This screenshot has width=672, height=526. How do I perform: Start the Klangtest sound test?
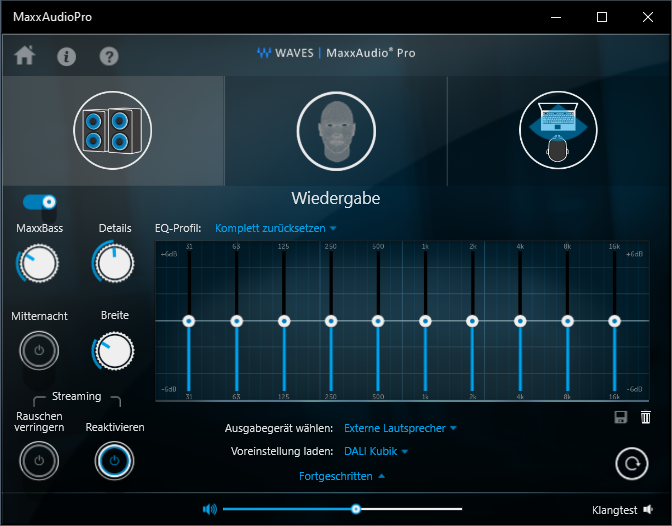(623, 510)
